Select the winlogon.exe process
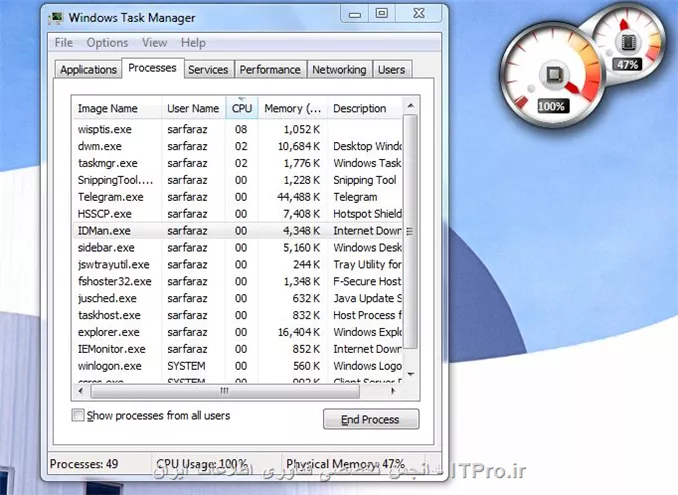This screenshot has width=678, height=495. pos(237,366)
